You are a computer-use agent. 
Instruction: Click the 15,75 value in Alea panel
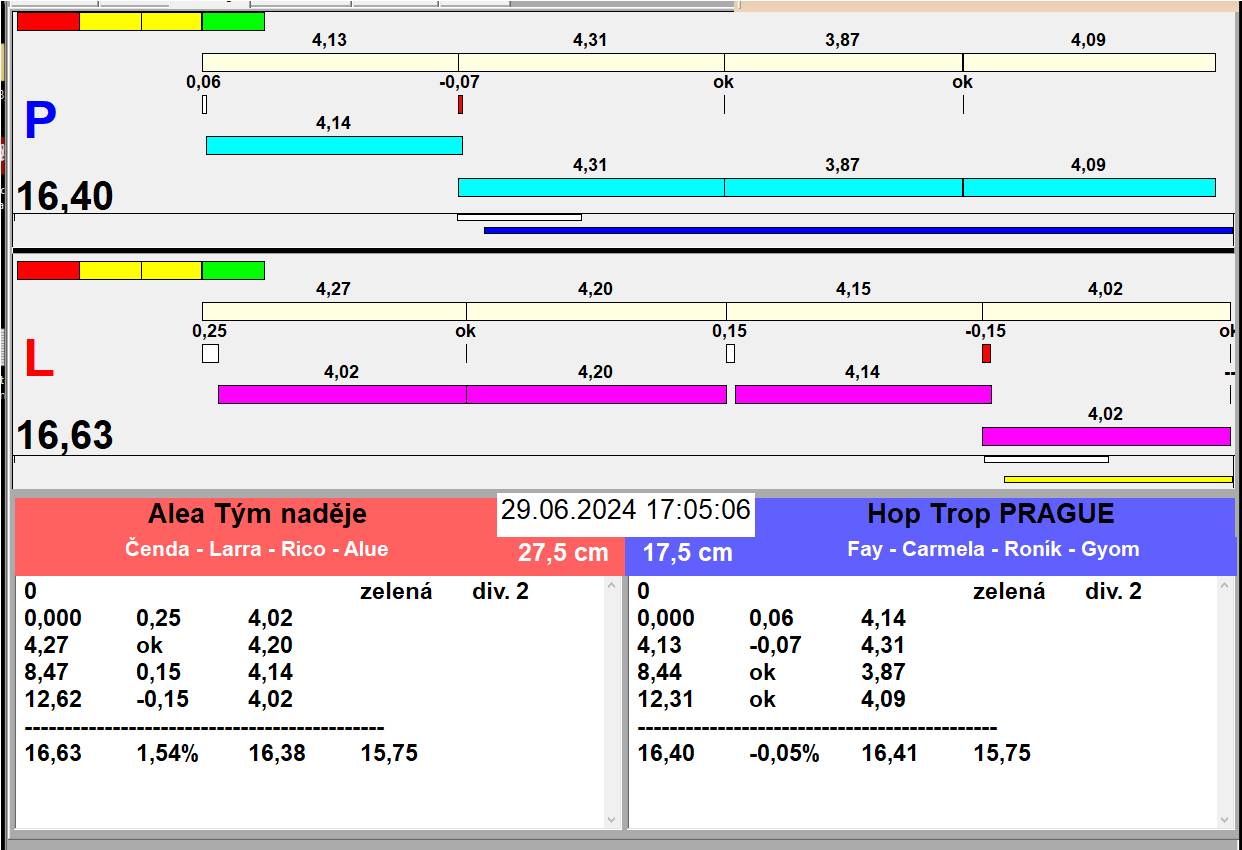click(x=389, y=753)
